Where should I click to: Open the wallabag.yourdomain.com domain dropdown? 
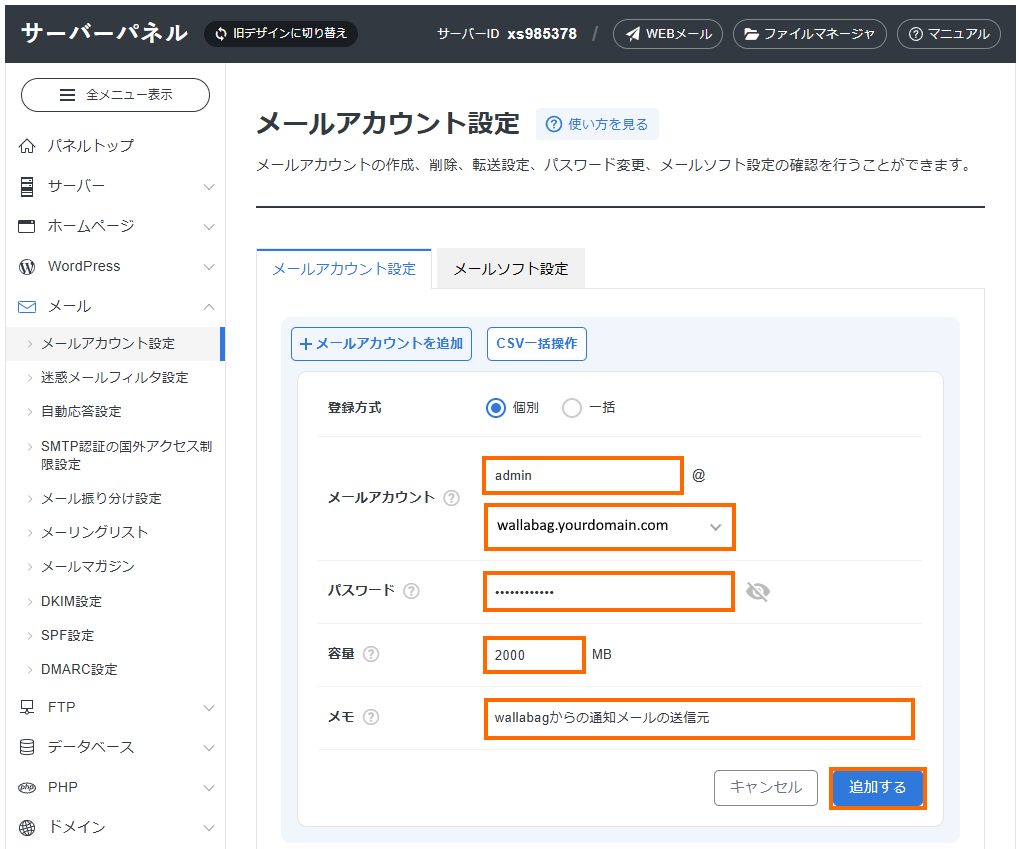[610, 527]
